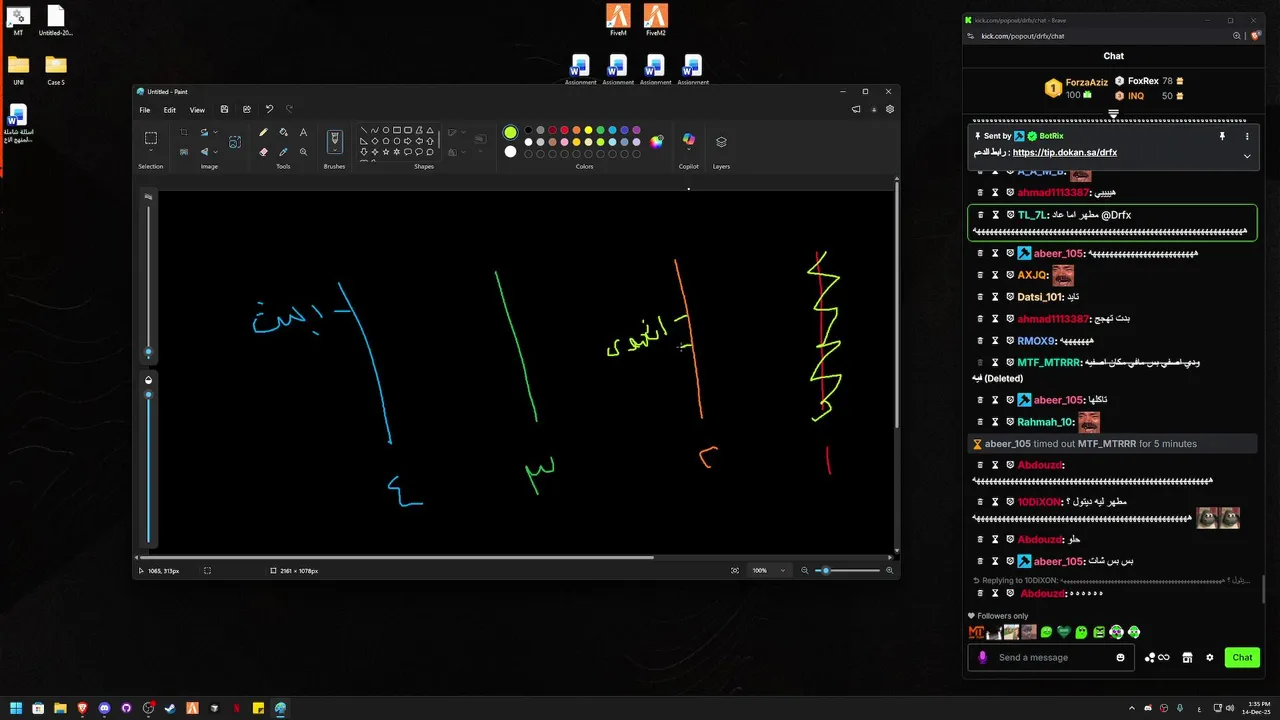
Task: Click username abeer_105 on 'بس بس شات' message
Action: tap(1058, 561)
